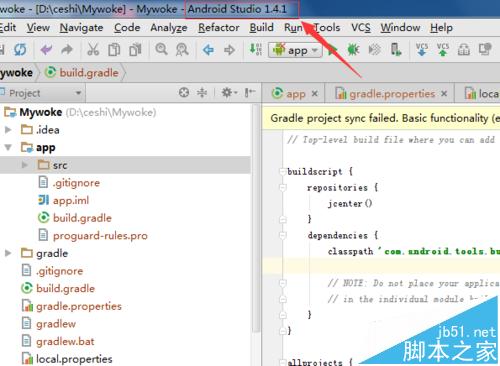
Task: Fold the repositories block in editor
Action: click(283, 188)
